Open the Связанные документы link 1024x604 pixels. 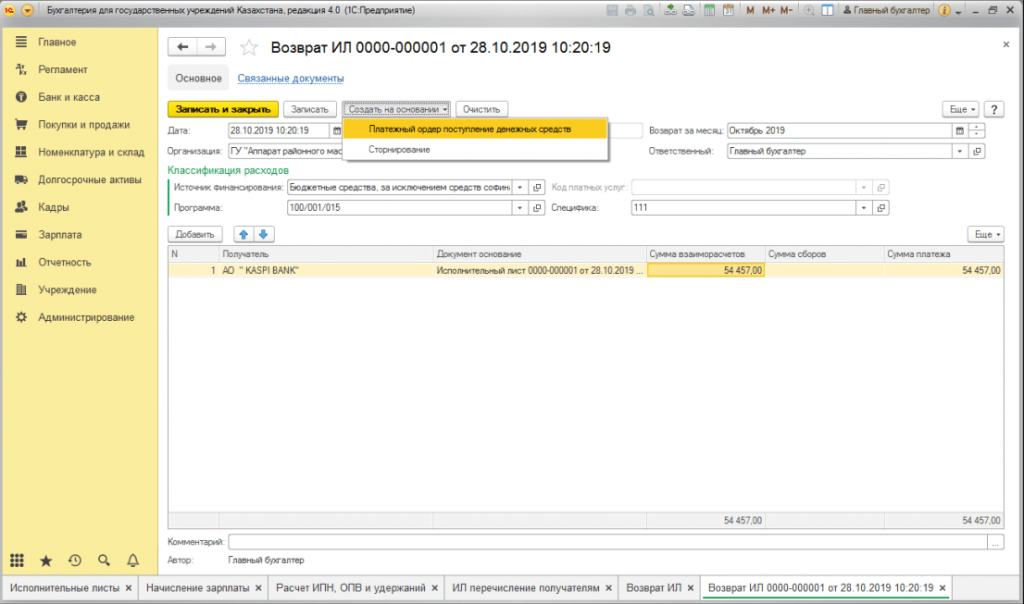pos(291,78)
